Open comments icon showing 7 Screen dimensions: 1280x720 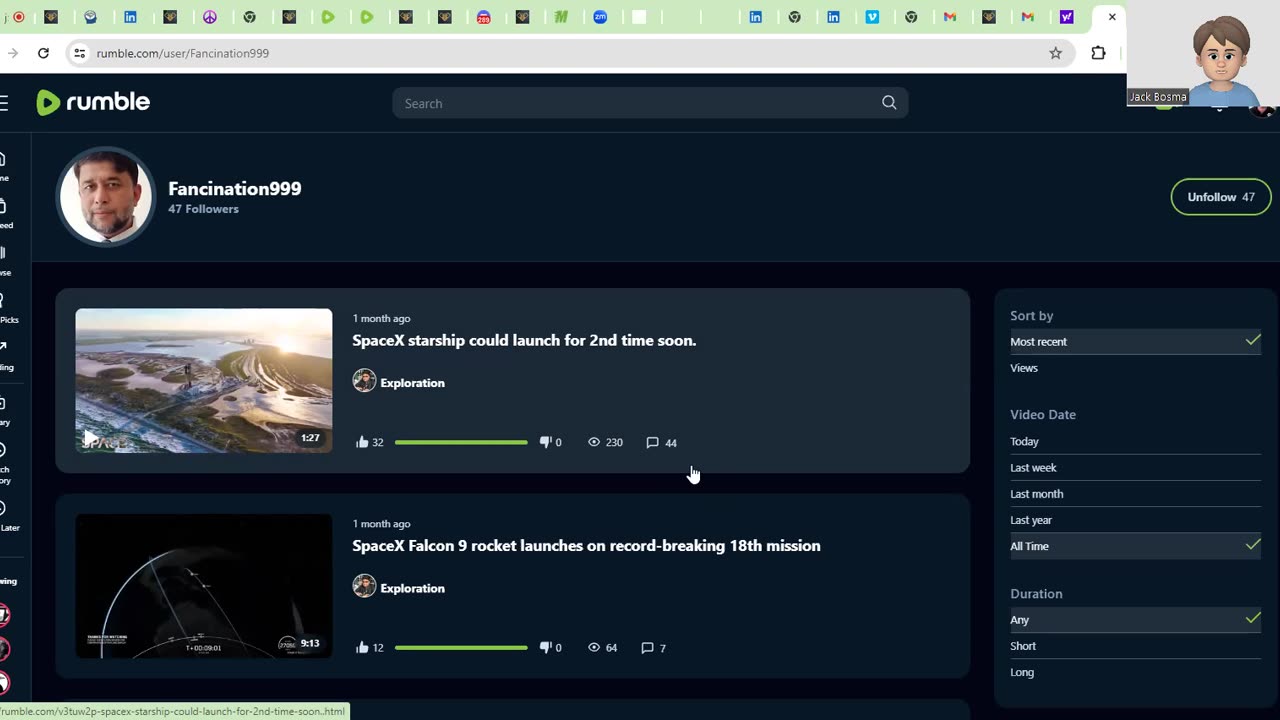pos(647,647)
